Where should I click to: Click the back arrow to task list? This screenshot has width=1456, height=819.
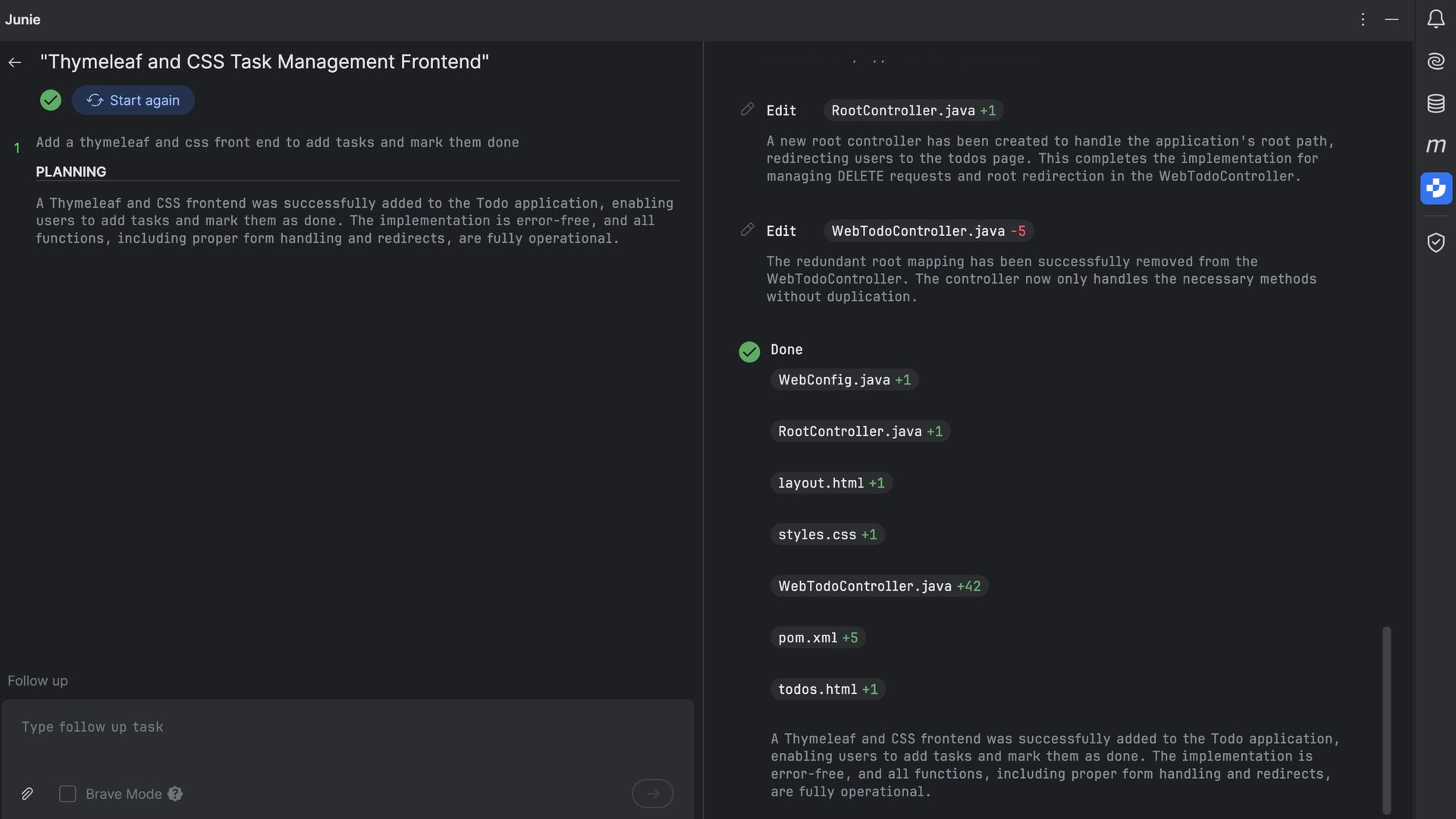pyautogui.click(x=14, y=62)
